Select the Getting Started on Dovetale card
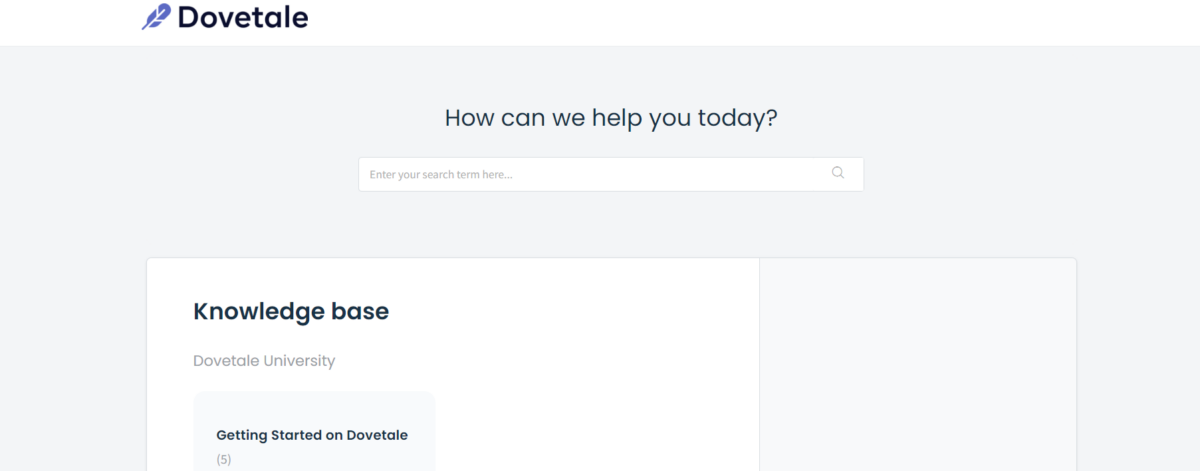 tap(314, 431)
